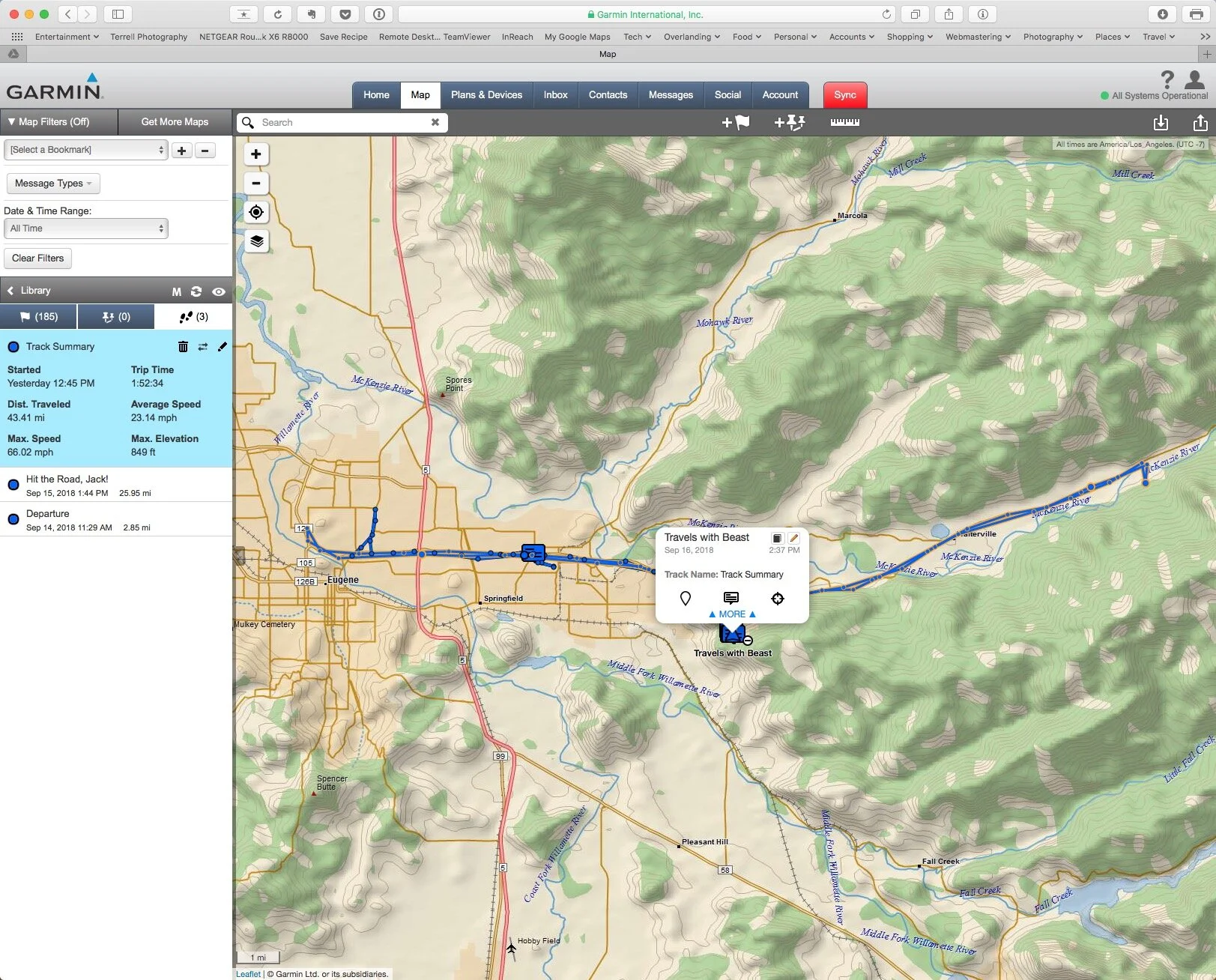Remove the bookmark with minus
Screen dimensions: 1216x980
tap(205, 150)
